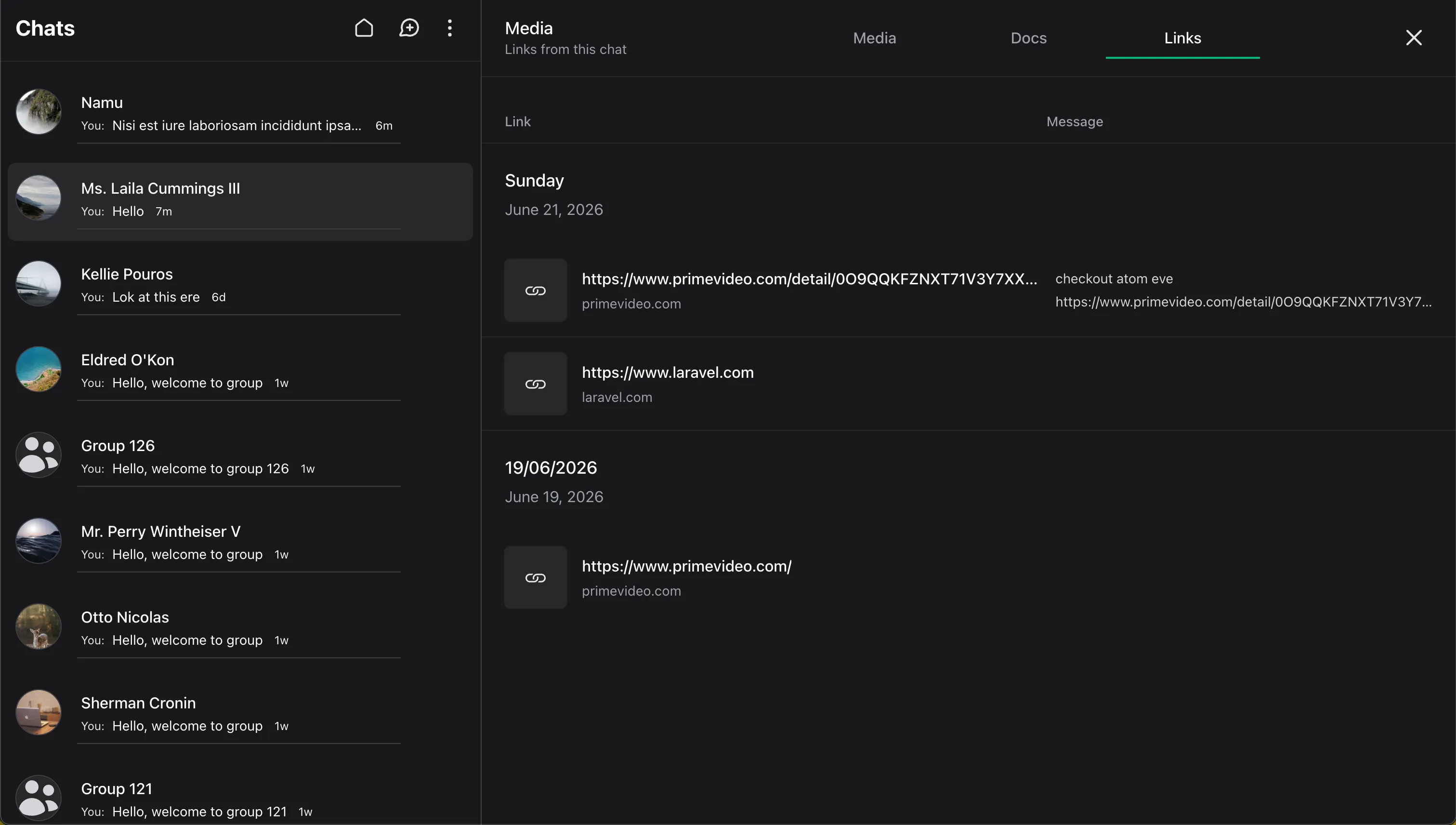
Task: Open the Group 126 chat
Action: click(240, 459)
